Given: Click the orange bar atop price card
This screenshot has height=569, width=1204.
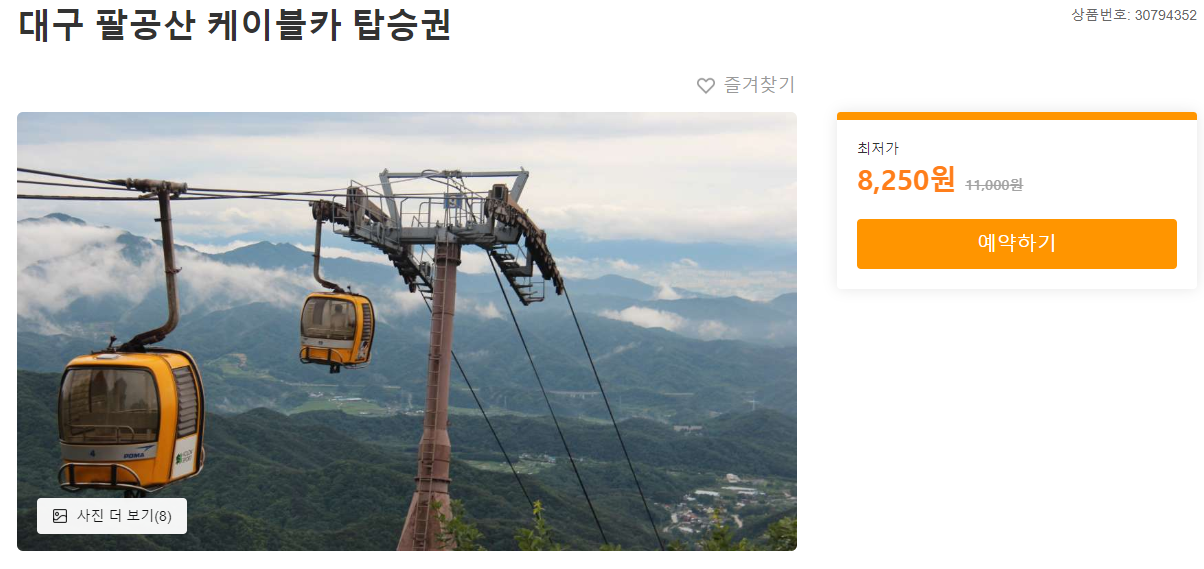Looking at the screenshot, I should tap(1016, 116).
